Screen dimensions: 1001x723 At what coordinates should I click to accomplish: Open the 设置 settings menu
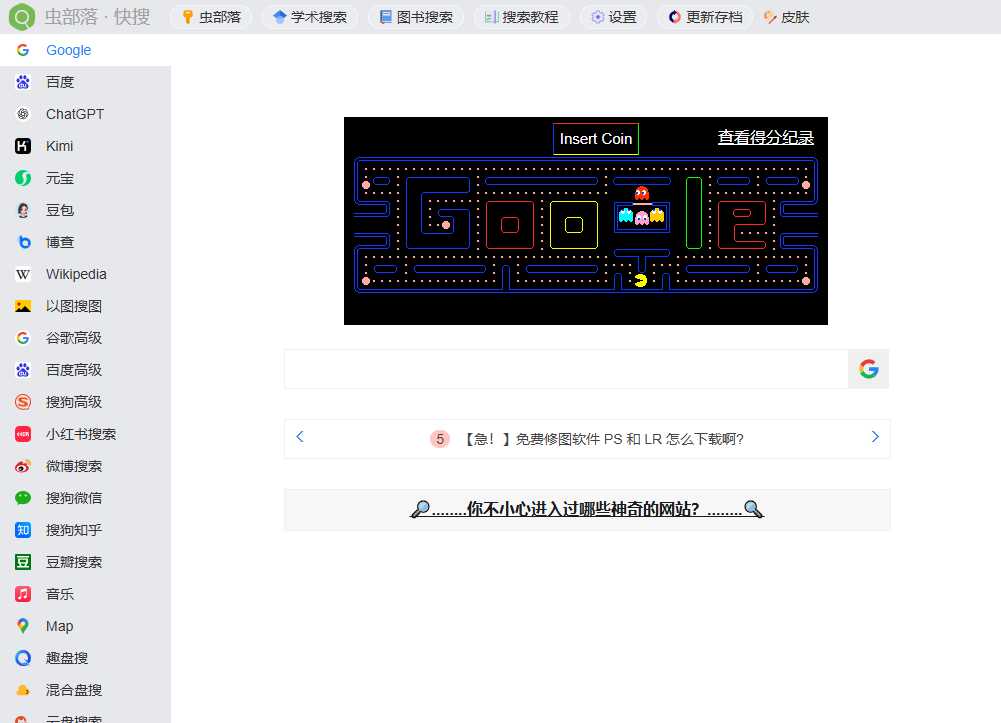coord(613,16)
